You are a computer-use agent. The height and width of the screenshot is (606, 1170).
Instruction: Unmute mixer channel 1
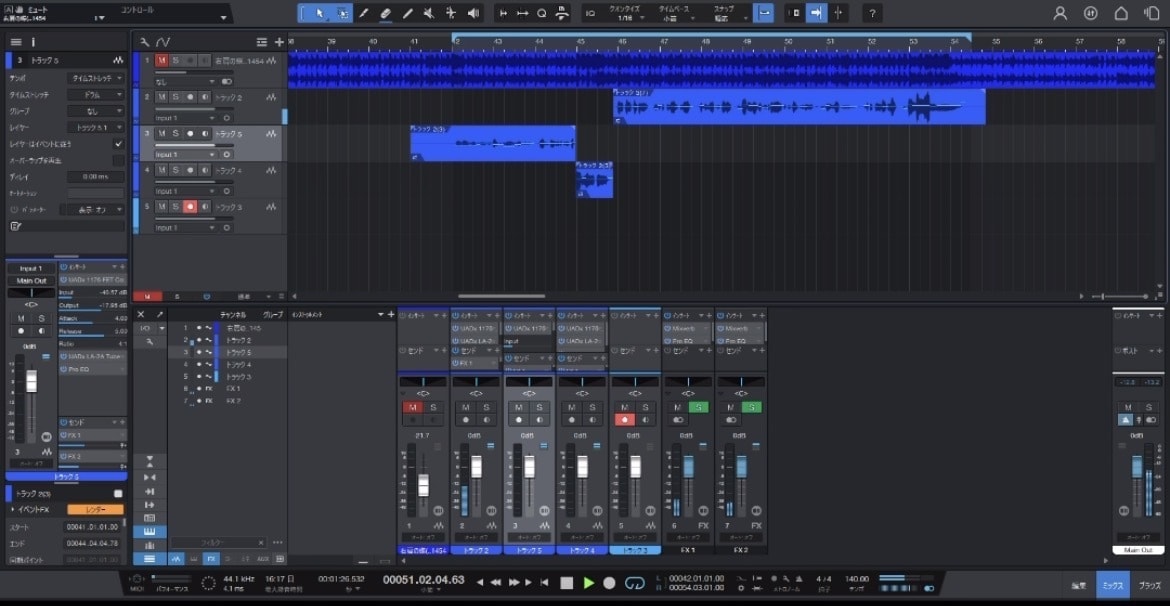(413, 407)
